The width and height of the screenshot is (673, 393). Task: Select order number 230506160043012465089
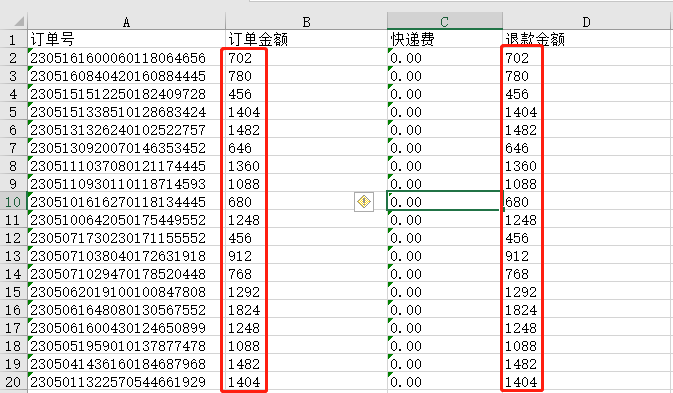click(x=126, y=328)
